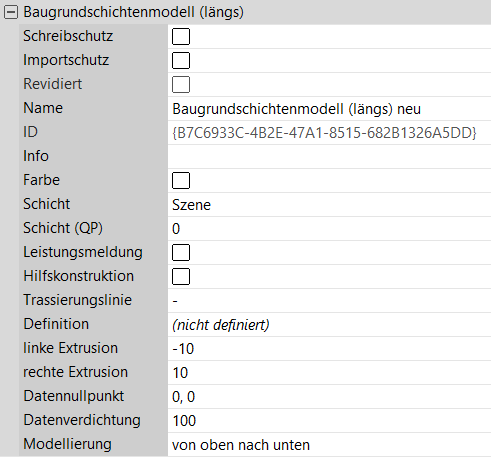
Task: Select the Modellierung property label
Action: [67, 444]
